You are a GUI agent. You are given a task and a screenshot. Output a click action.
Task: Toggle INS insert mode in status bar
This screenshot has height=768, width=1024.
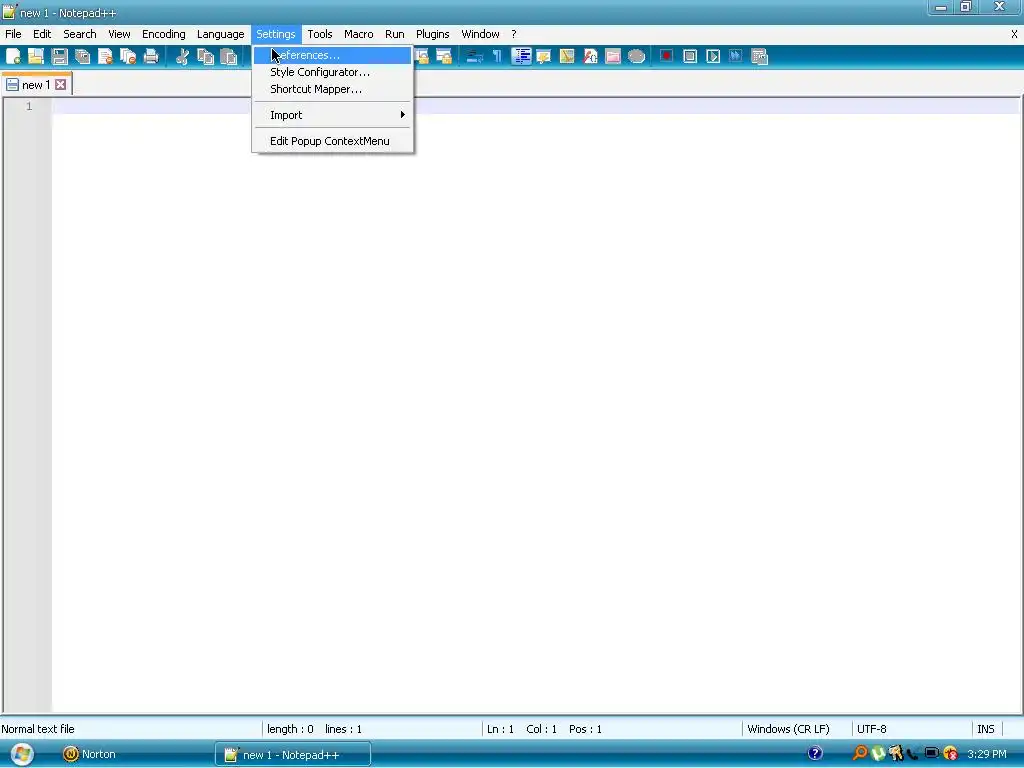[x=985, y=729]
